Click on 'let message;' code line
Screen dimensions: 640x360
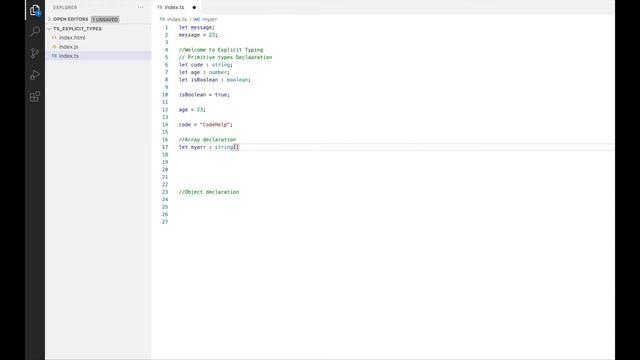tap(196, 27)
